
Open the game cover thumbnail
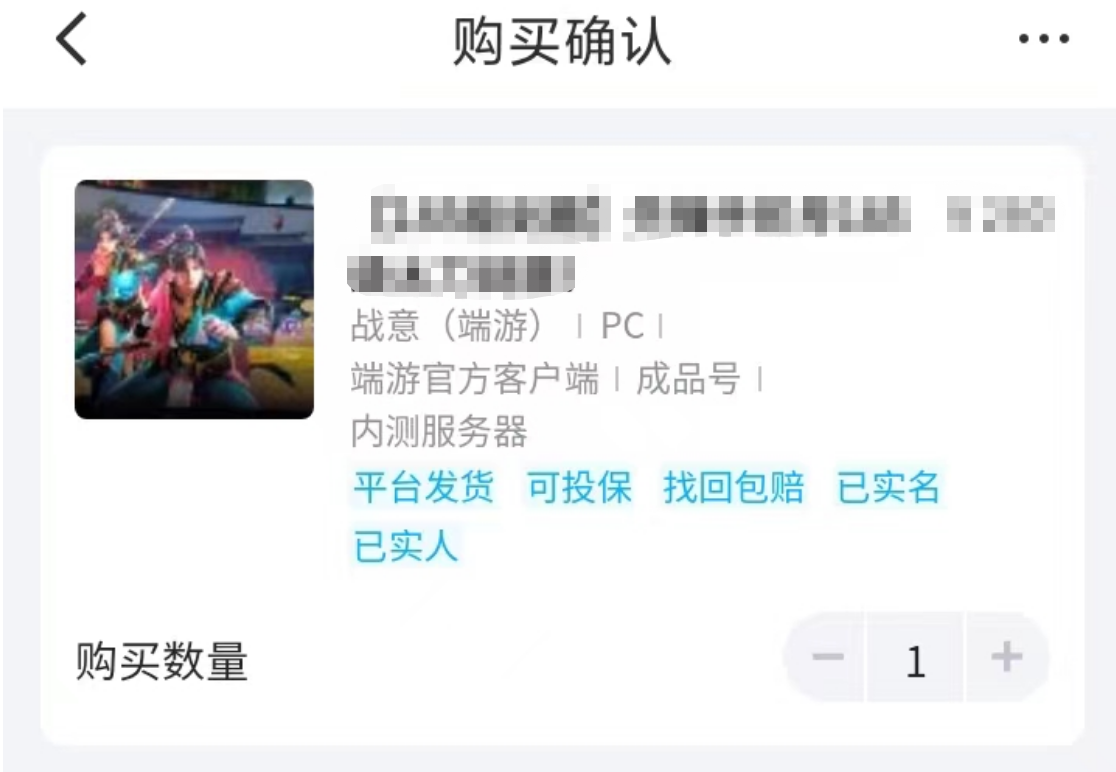[x=194, y=300]
